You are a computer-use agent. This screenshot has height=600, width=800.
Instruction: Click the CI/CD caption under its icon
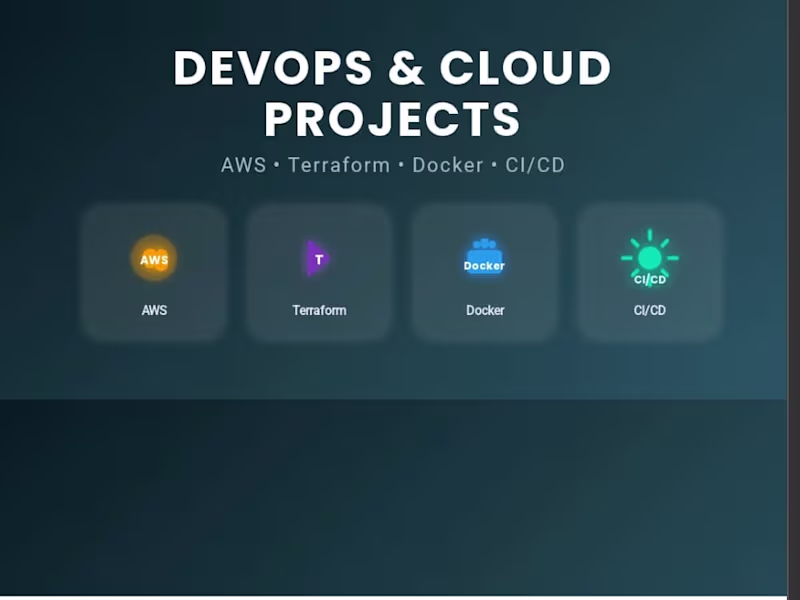649,310
